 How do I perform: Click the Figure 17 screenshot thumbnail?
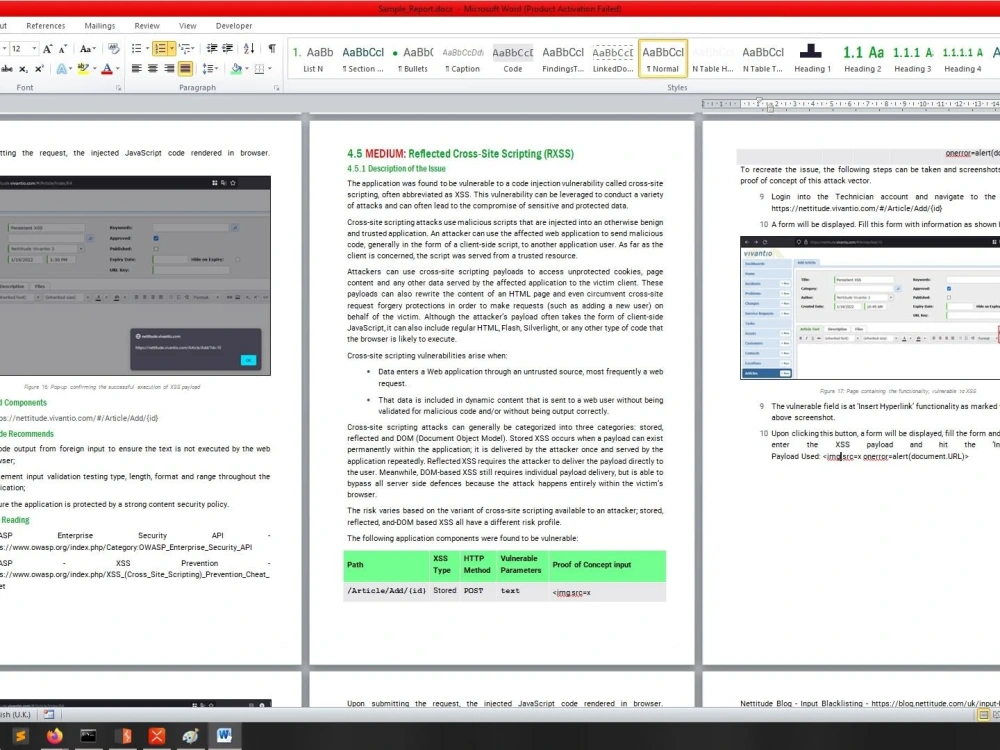[870, 308]
